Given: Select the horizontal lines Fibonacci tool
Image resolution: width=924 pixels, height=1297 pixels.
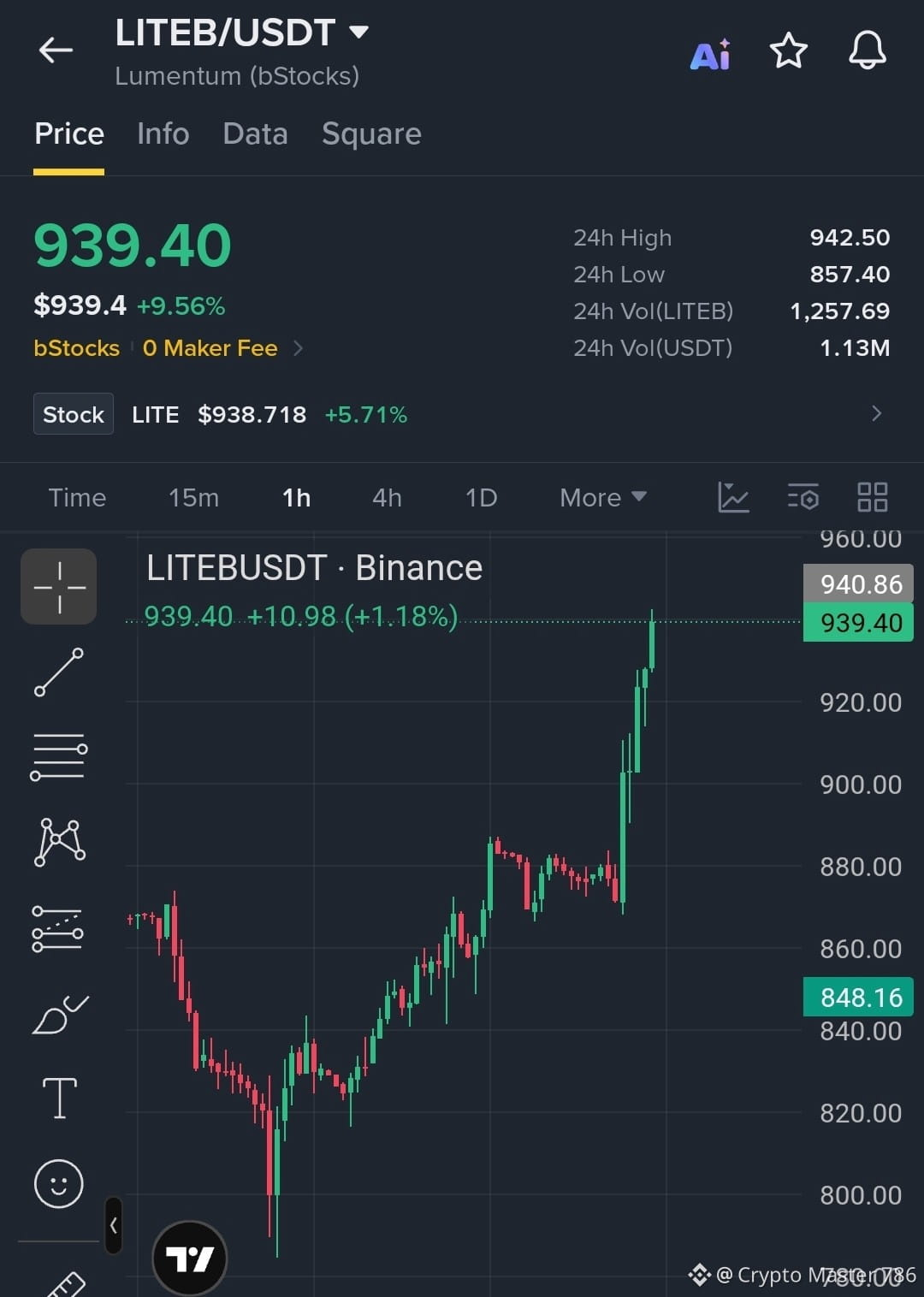Looking at the screenshot, I should pos(59,757).
